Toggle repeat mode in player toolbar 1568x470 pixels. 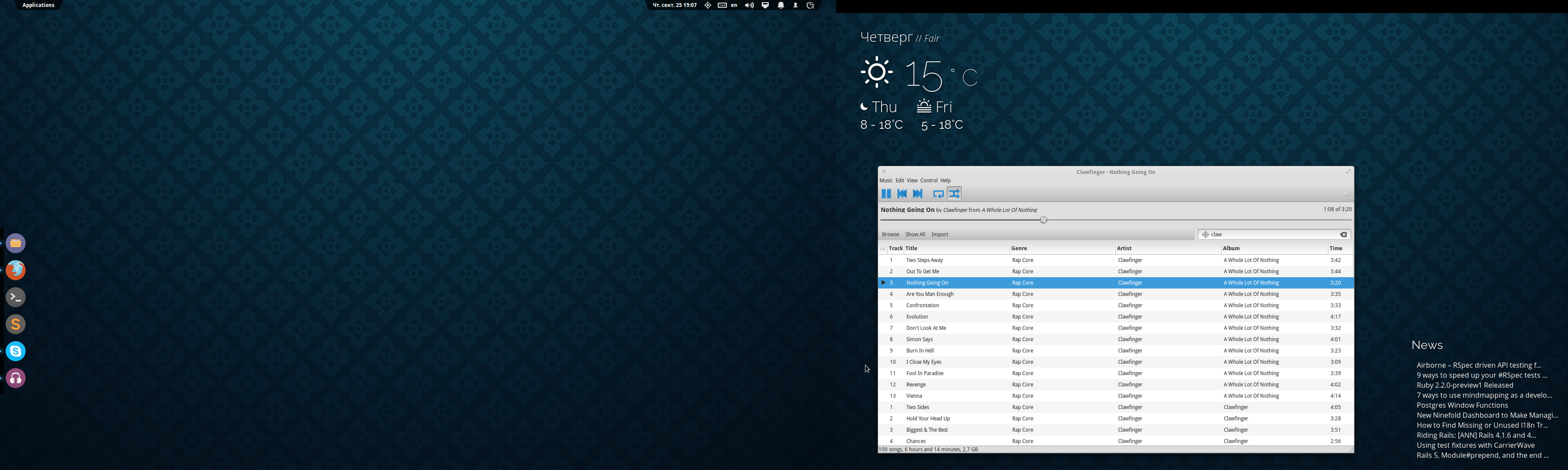coord(939,194)
